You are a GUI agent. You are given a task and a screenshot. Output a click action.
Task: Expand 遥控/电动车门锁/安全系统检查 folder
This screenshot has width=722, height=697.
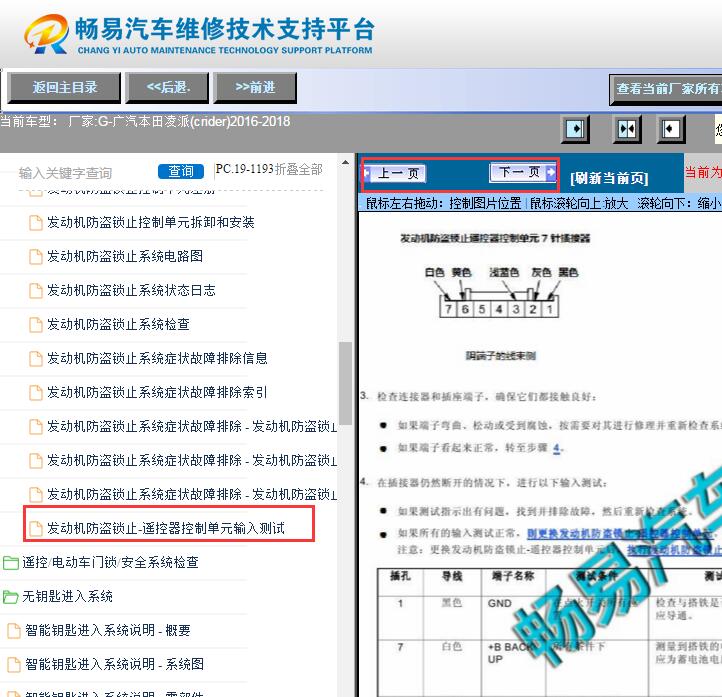point(111,563)
